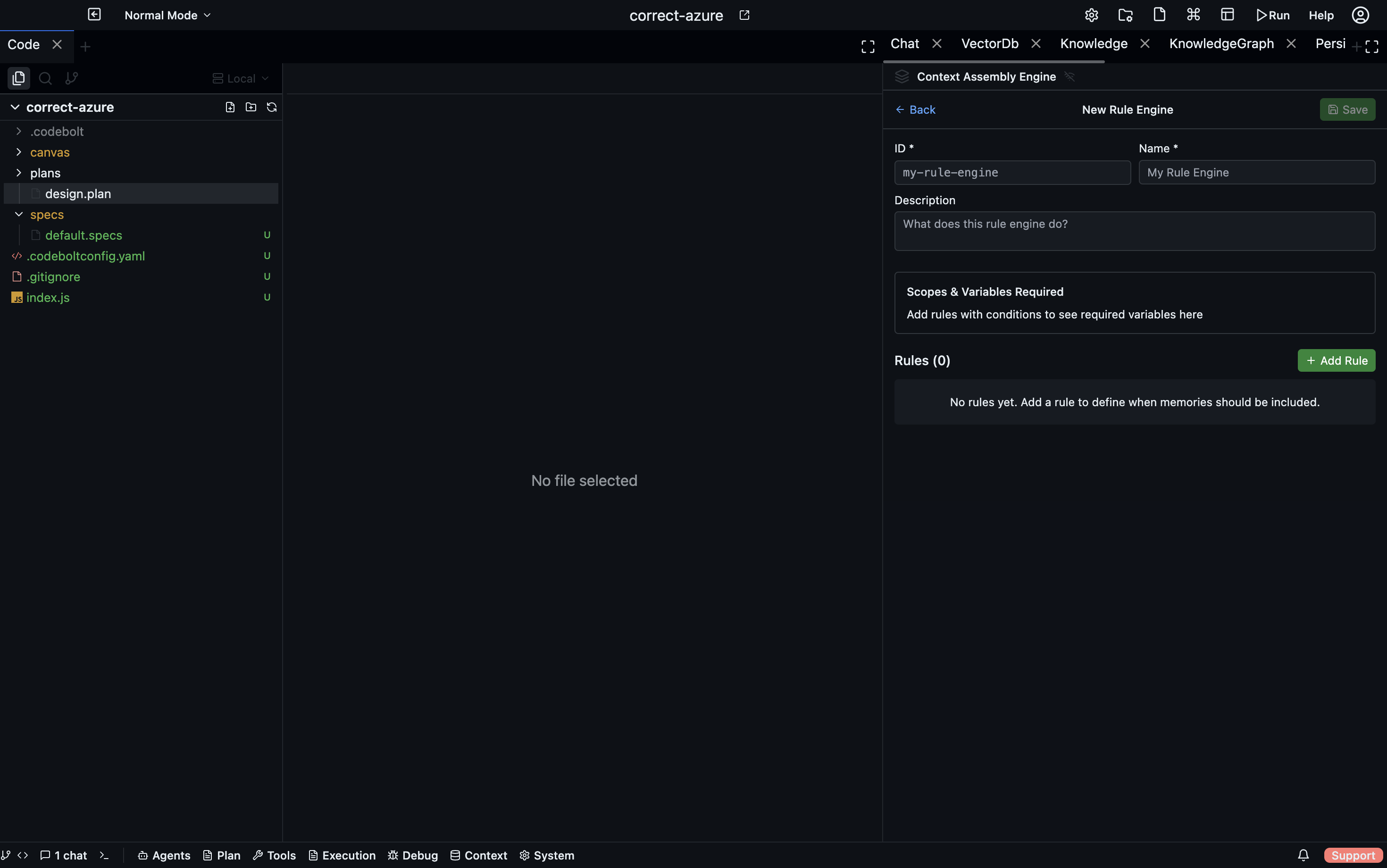Expand the fullscreen toggle on the editor panel

(867, 47)
